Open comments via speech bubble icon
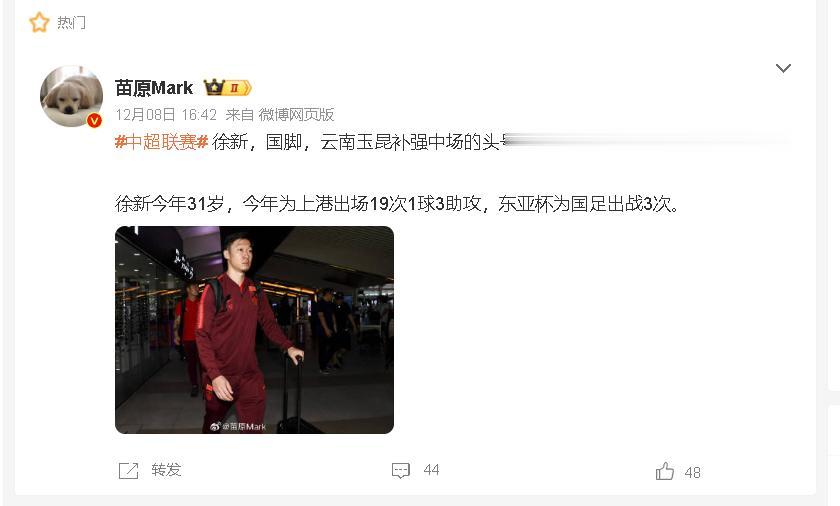 click(x=401, y=471)
